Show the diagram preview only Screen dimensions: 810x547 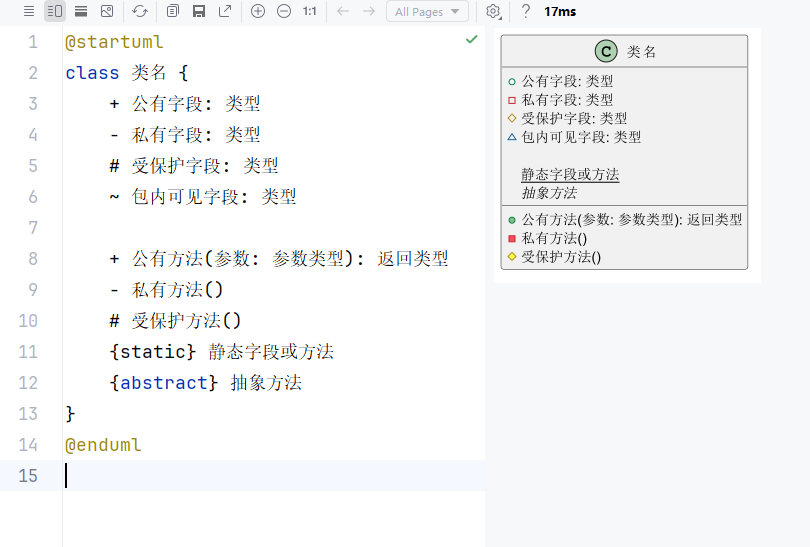[x=107, y=11]
